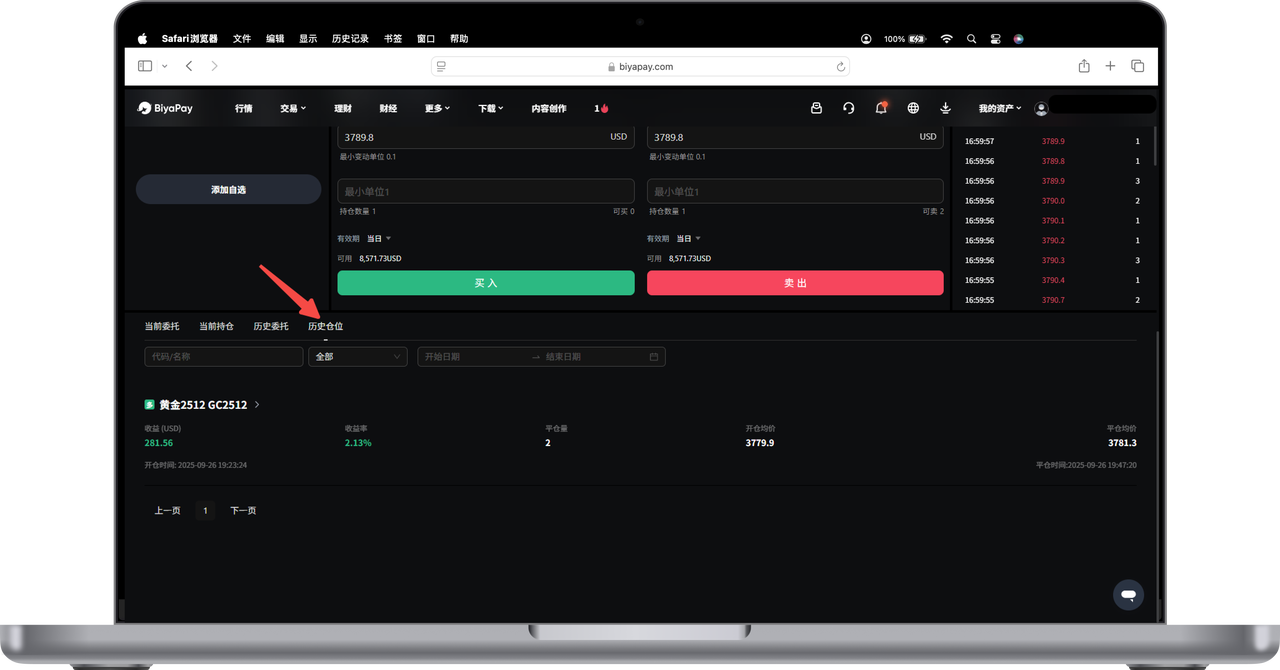Click the user avatar icon
Screen dimensions: 1280x670
(1041, 108)
